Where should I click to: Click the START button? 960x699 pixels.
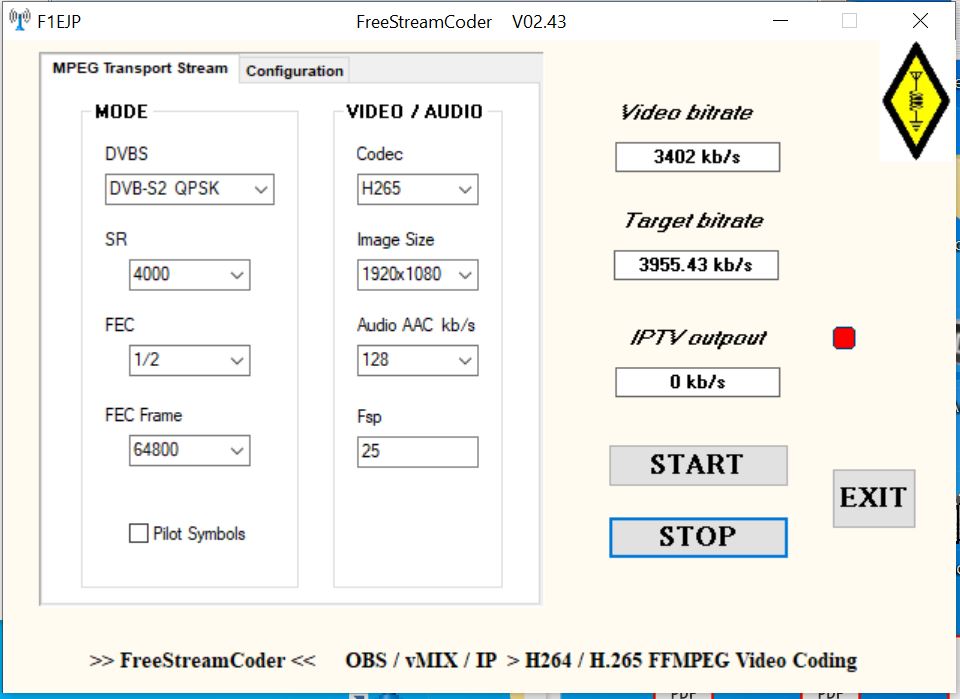(698, 465)
